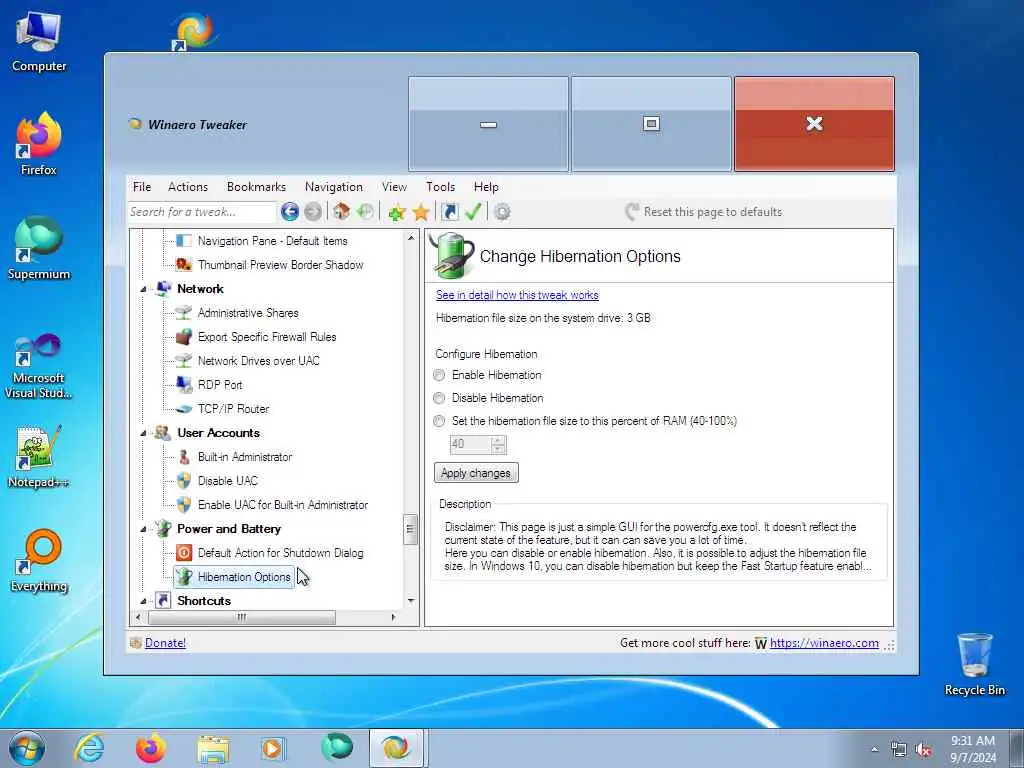Click the green checkmark toolbar icon
Screen dimensions: 1024x768
[473, 212]
